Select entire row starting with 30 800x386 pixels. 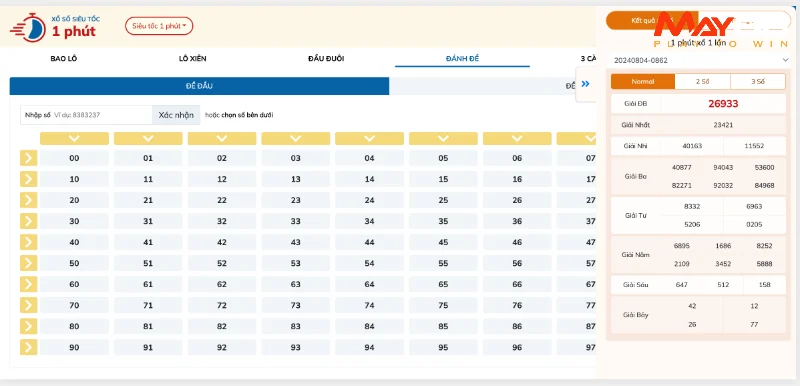point(29,221)
